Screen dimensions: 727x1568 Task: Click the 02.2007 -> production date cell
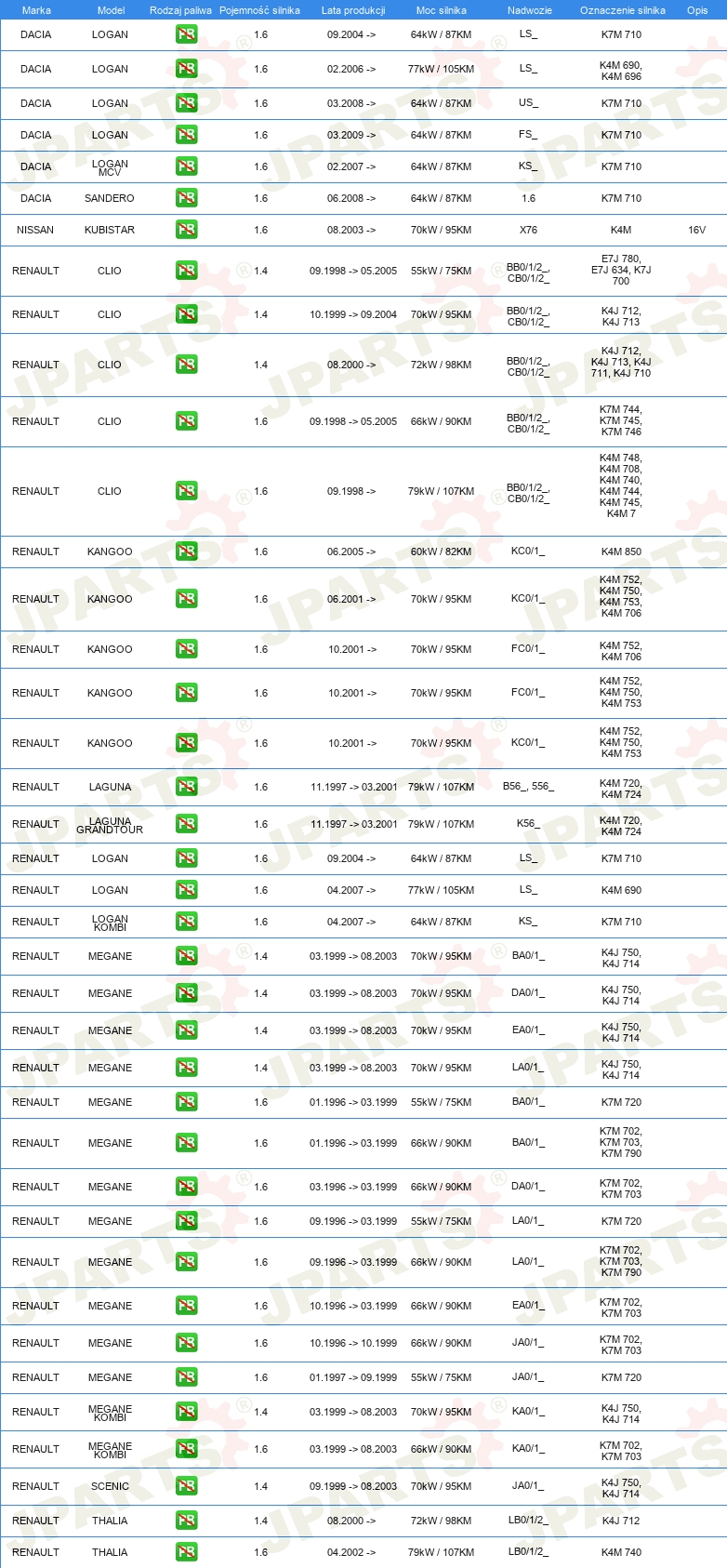point(351,166)
